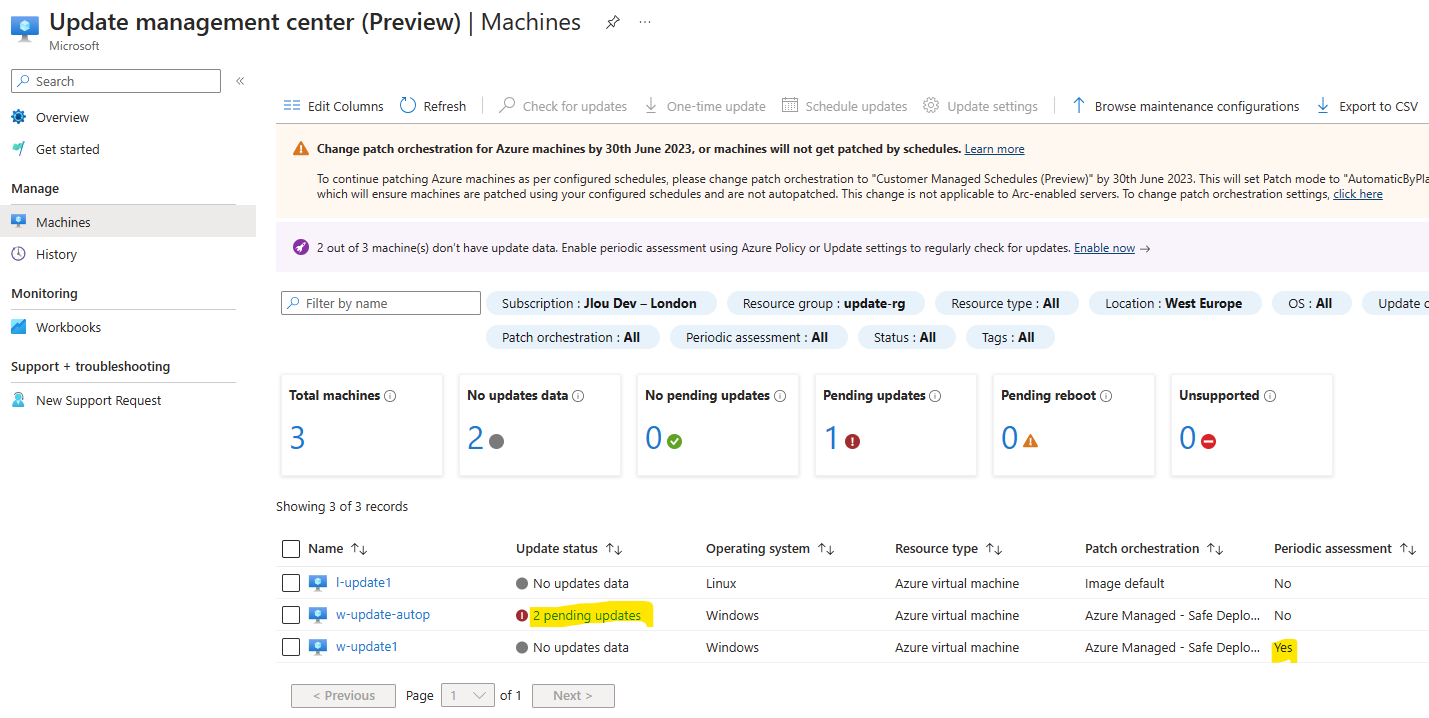Sort by the Operating system column arrows
The height and width of the screenshot is (718, 1429).
(x=826, y=549)
